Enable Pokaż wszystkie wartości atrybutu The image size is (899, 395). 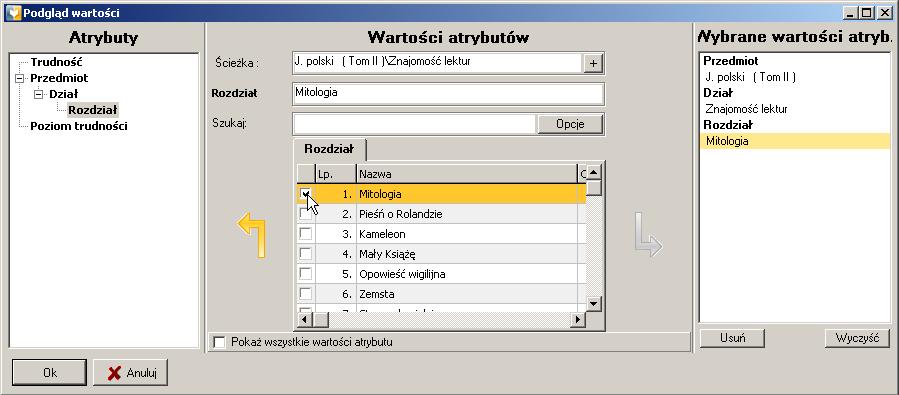click(x=219, y=342)
